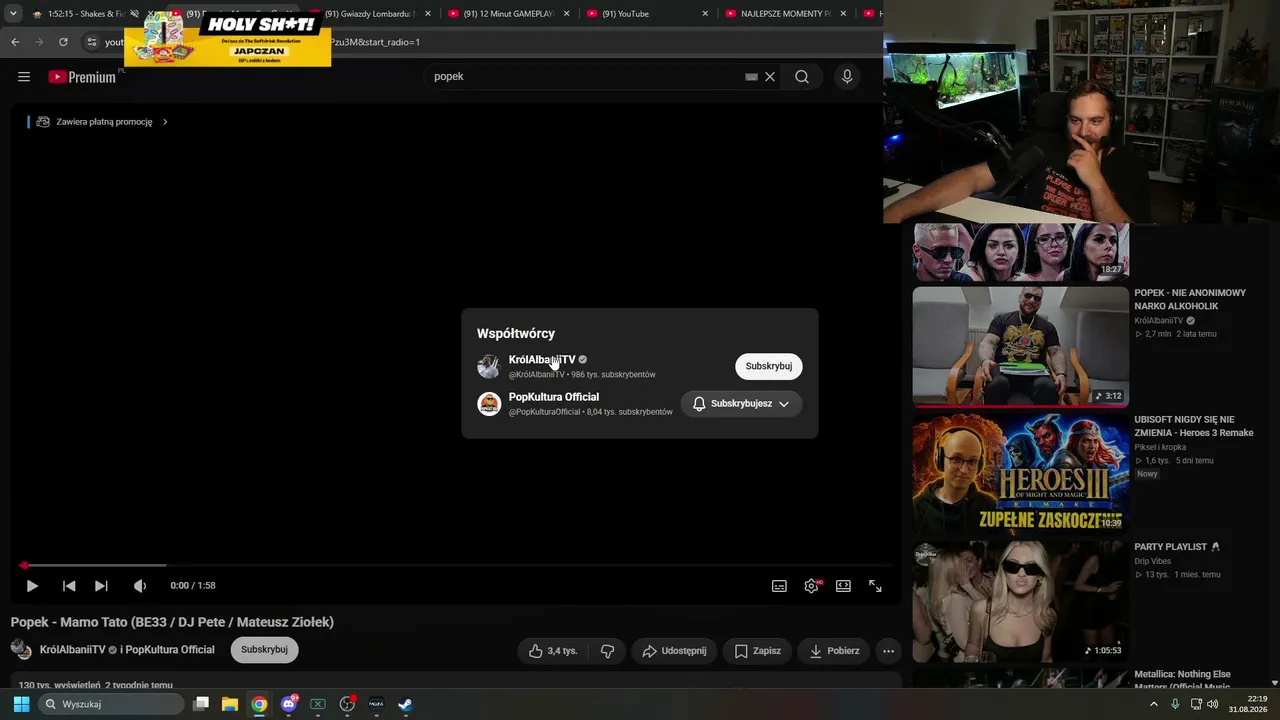Open the KrólAlbaniiTV avatar below video
Image resolution: width=1280 pixels, height=720 pixels.
pos(21,649)
